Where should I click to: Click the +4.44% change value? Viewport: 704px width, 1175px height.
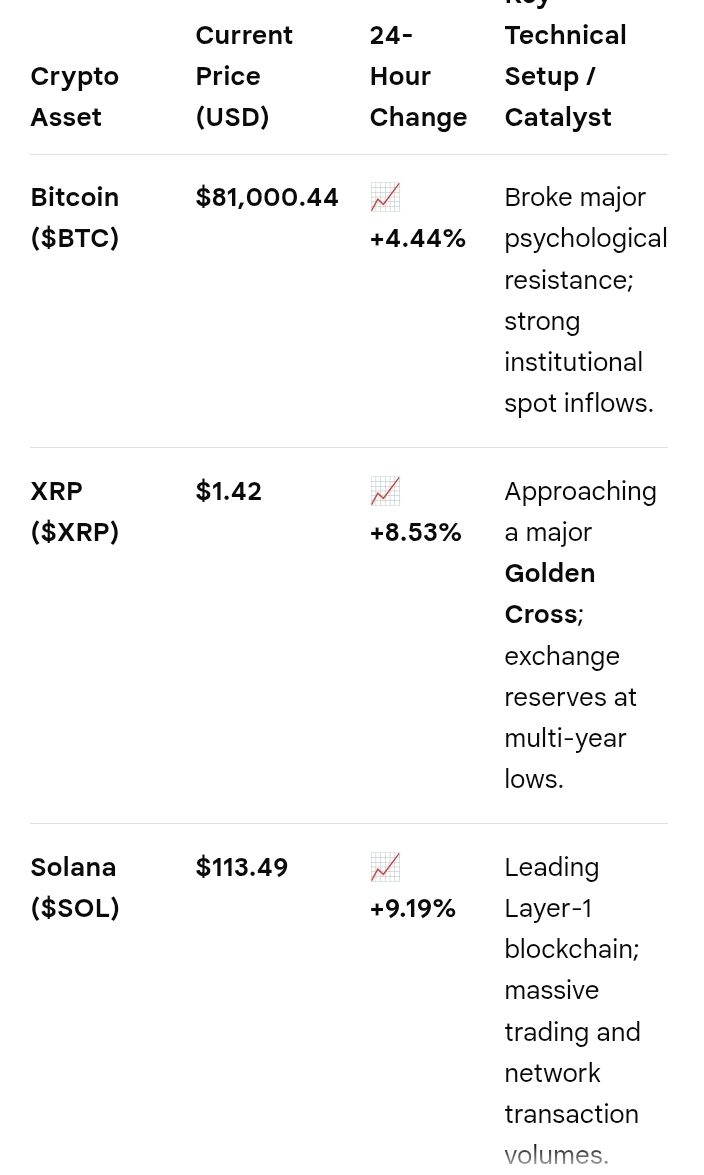click(418, 238)
